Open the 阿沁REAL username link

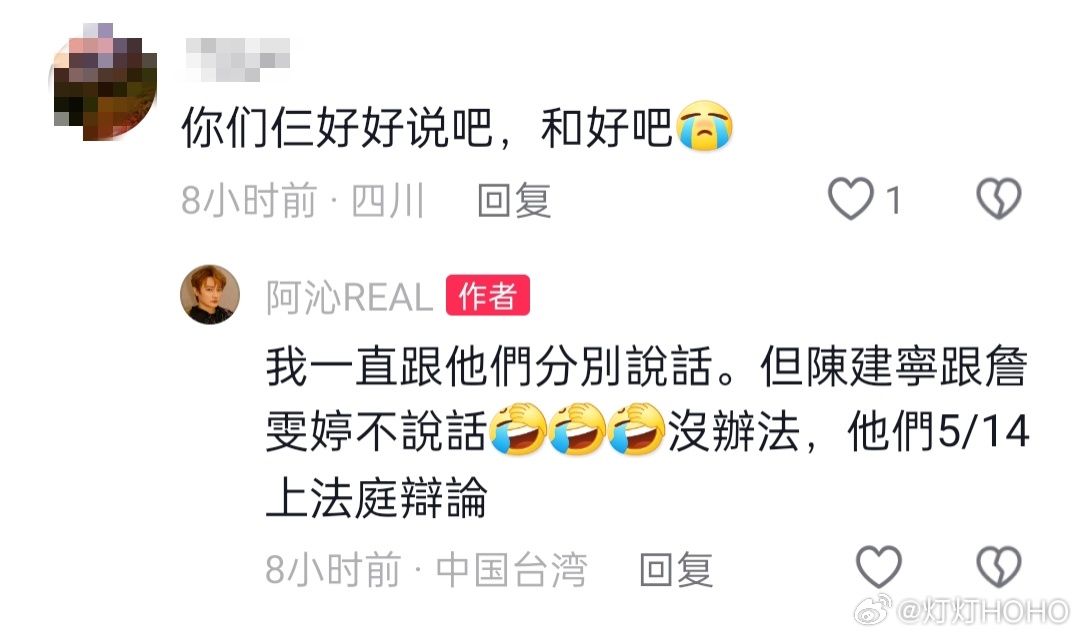[349, 297]
